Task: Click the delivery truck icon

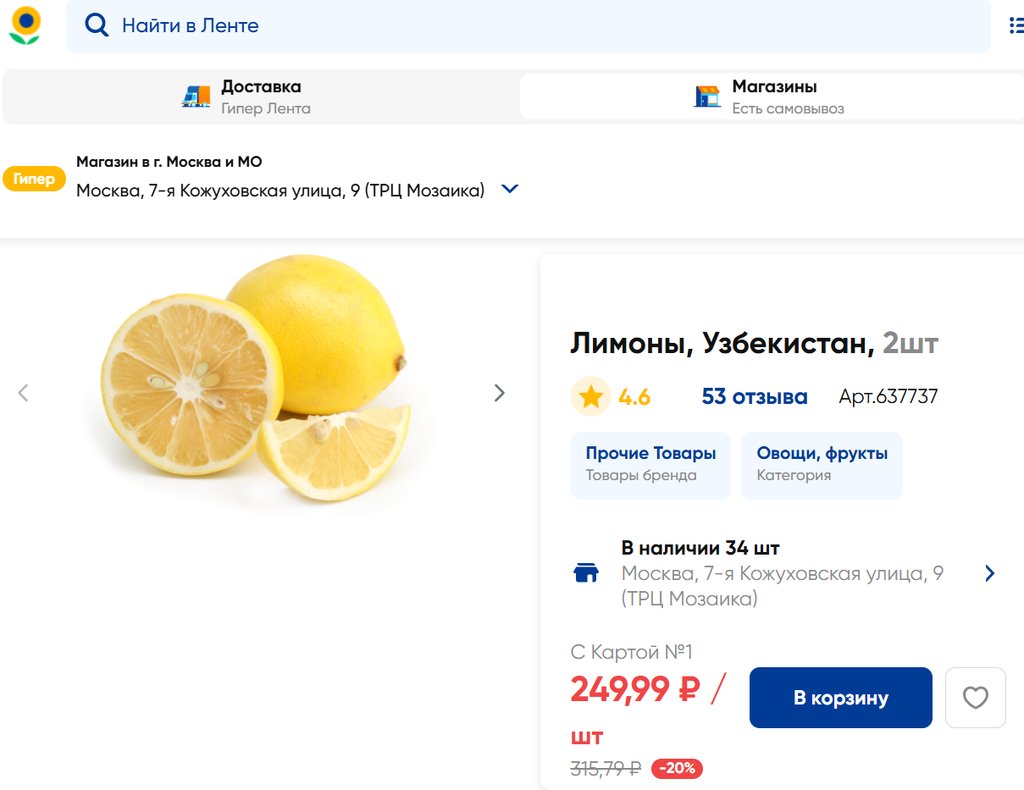Action: (x=196, y=97)
